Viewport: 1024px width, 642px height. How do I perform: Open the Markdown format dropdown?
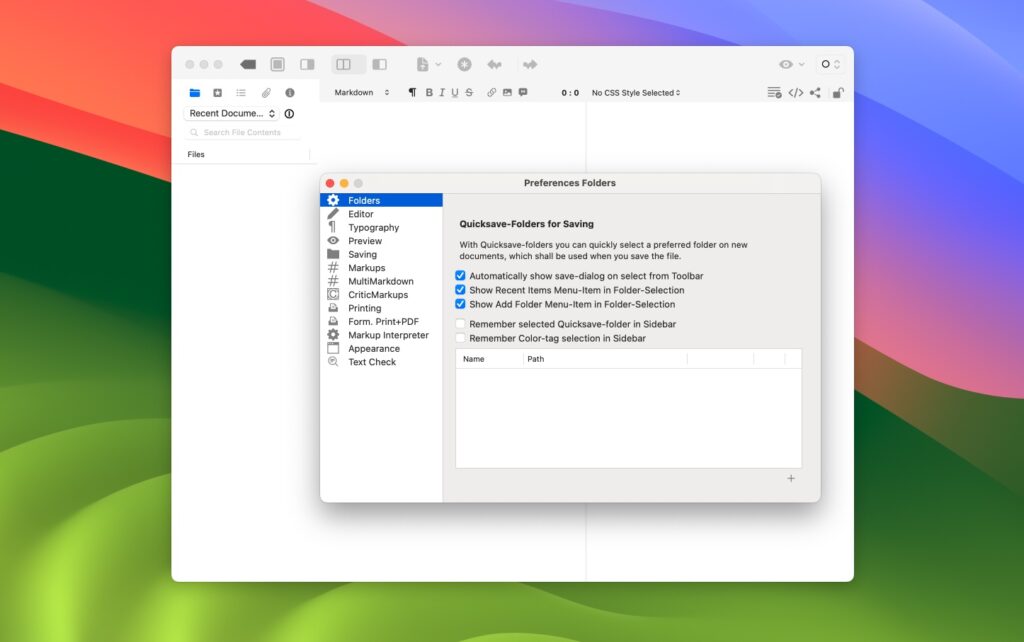359,92
